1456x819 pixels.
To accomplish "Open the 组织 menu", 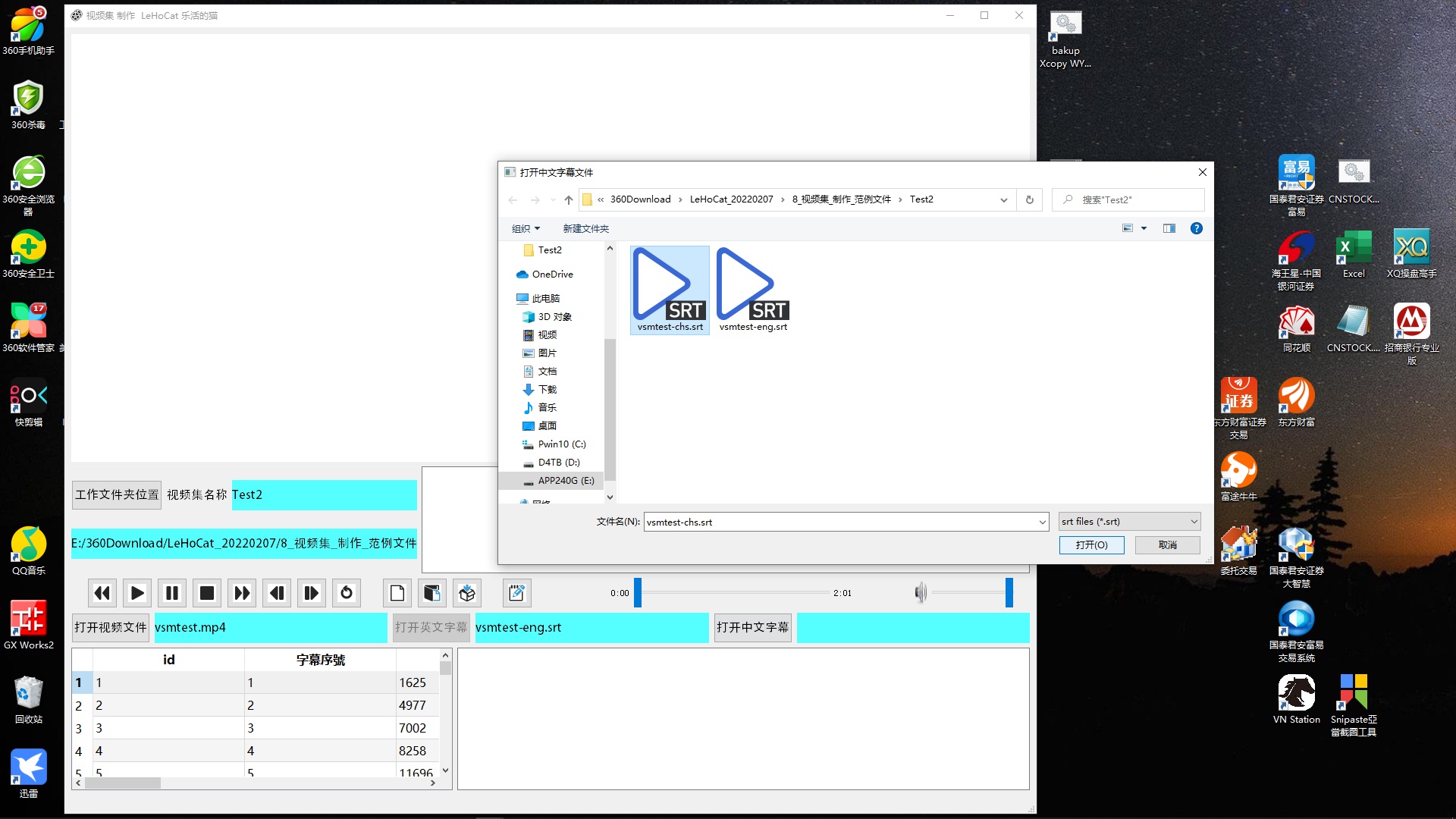I will click(526, 228).
